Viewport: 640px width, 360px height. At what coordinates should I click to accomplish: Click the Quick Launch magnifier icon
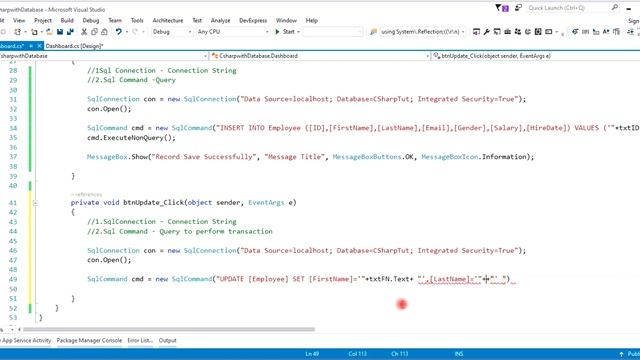click(615, 7)
